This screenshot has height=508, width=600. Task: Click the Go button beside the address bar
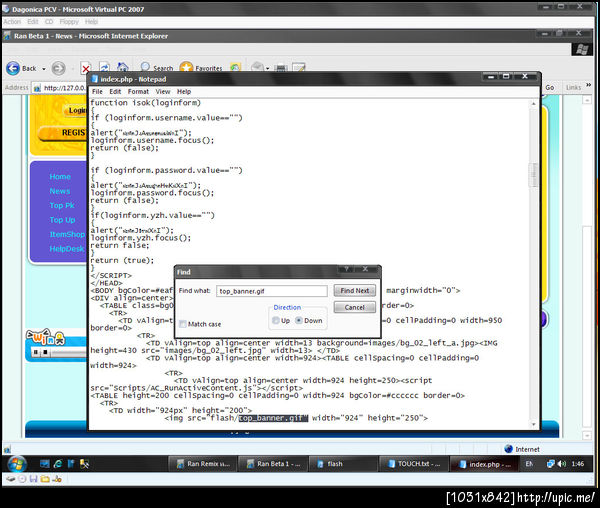pos(549,88)
